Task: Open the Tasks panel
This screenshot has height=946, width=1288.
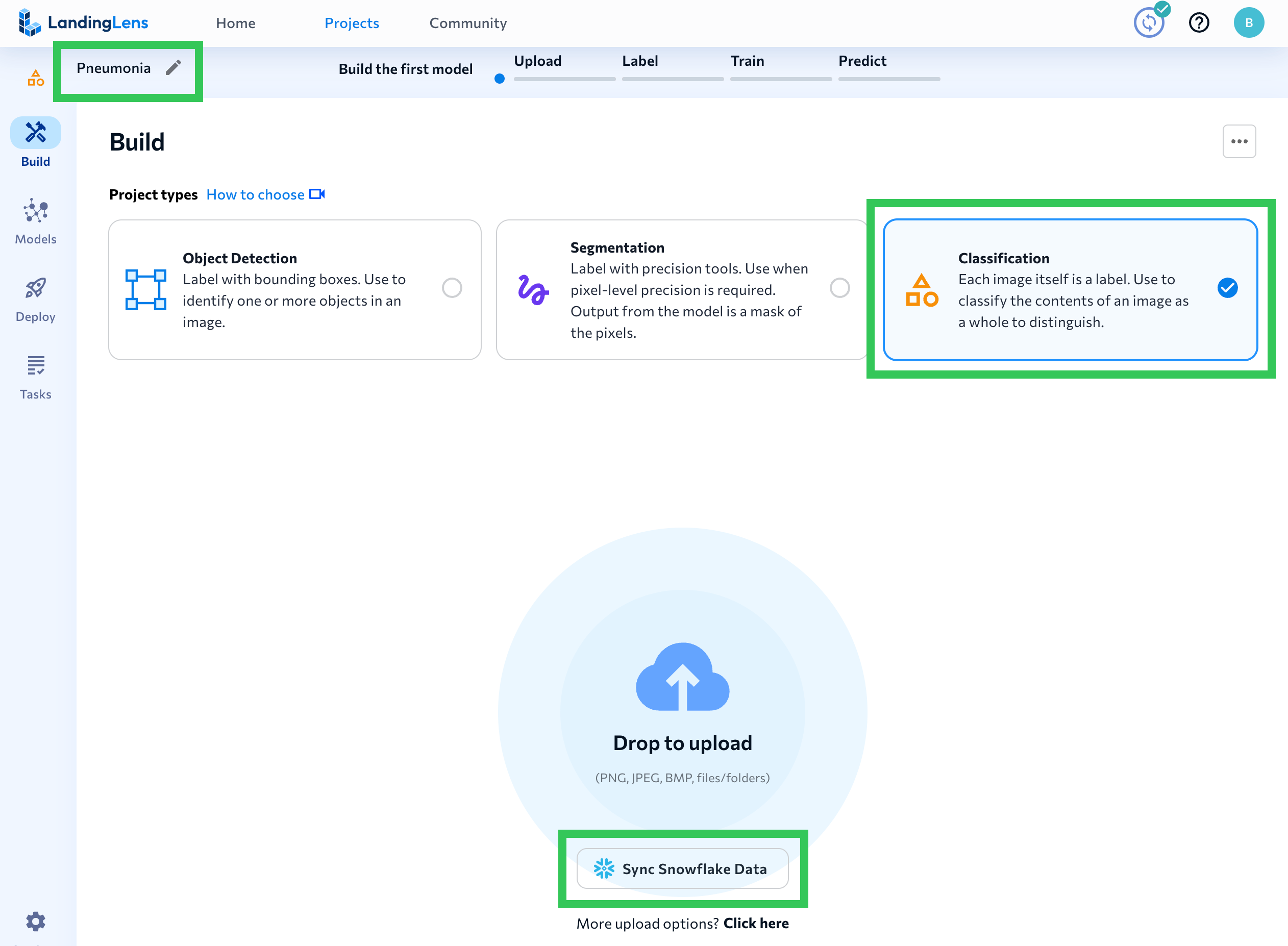Action: tap(35, 375)
